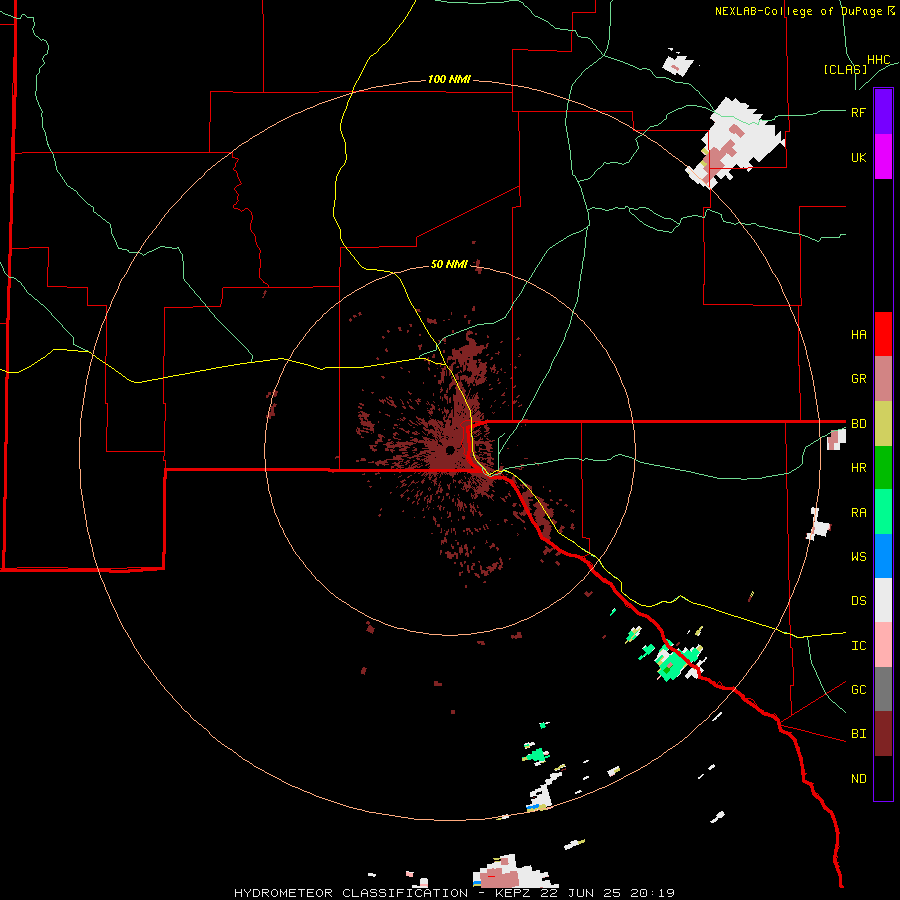Click the Hydrometeor Classification KEPZ caption
The height and width of the screenshot is (900, 900).
[x=454, y=893]
